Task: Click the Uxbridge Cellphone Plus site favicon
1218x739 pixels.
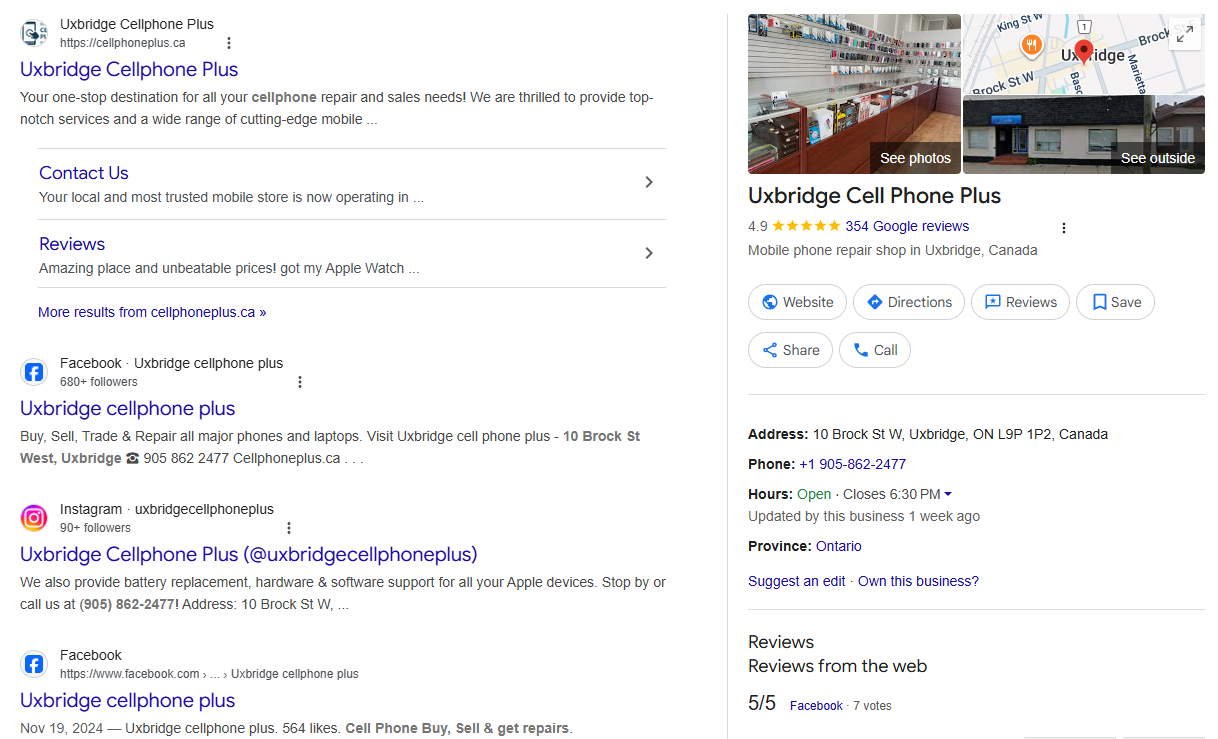Action: [x=34, y=33]
